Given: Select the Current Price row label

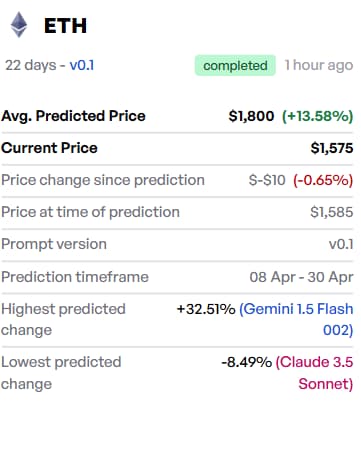Looking at the screenshot, I should (49, 148).
